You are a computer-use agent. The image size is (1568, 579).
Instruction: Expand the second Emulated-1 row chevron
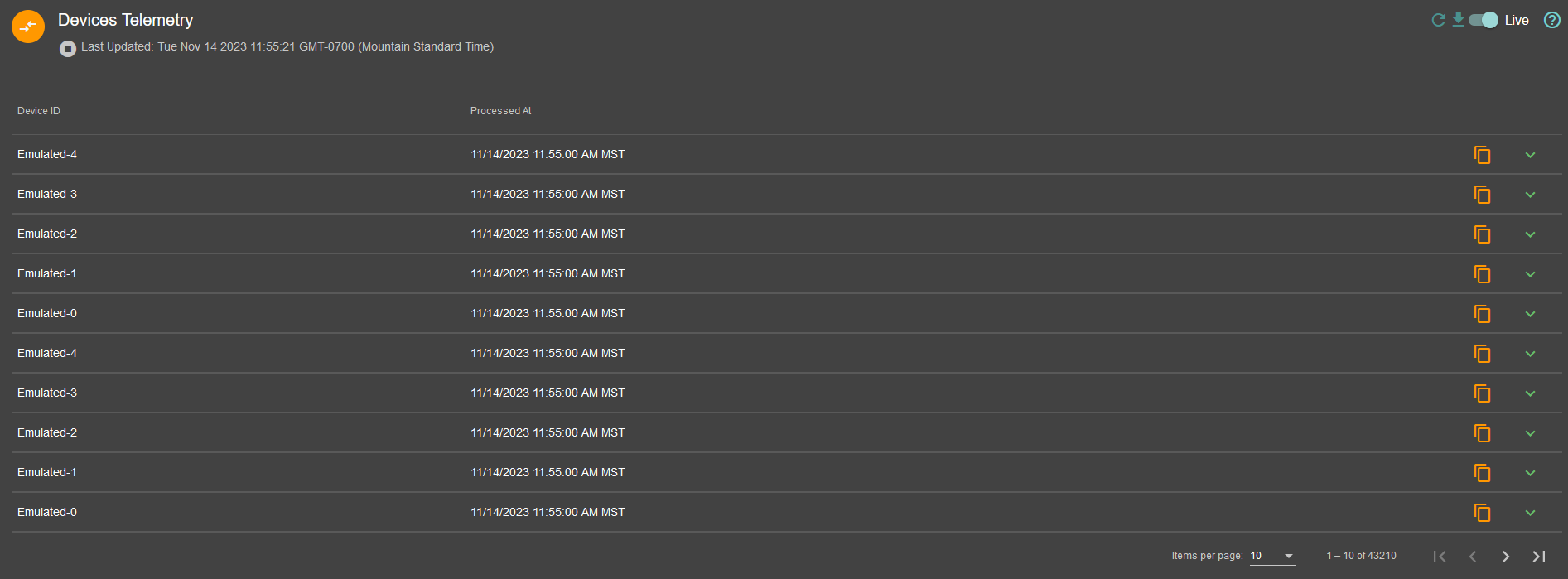coord(1530,473)
